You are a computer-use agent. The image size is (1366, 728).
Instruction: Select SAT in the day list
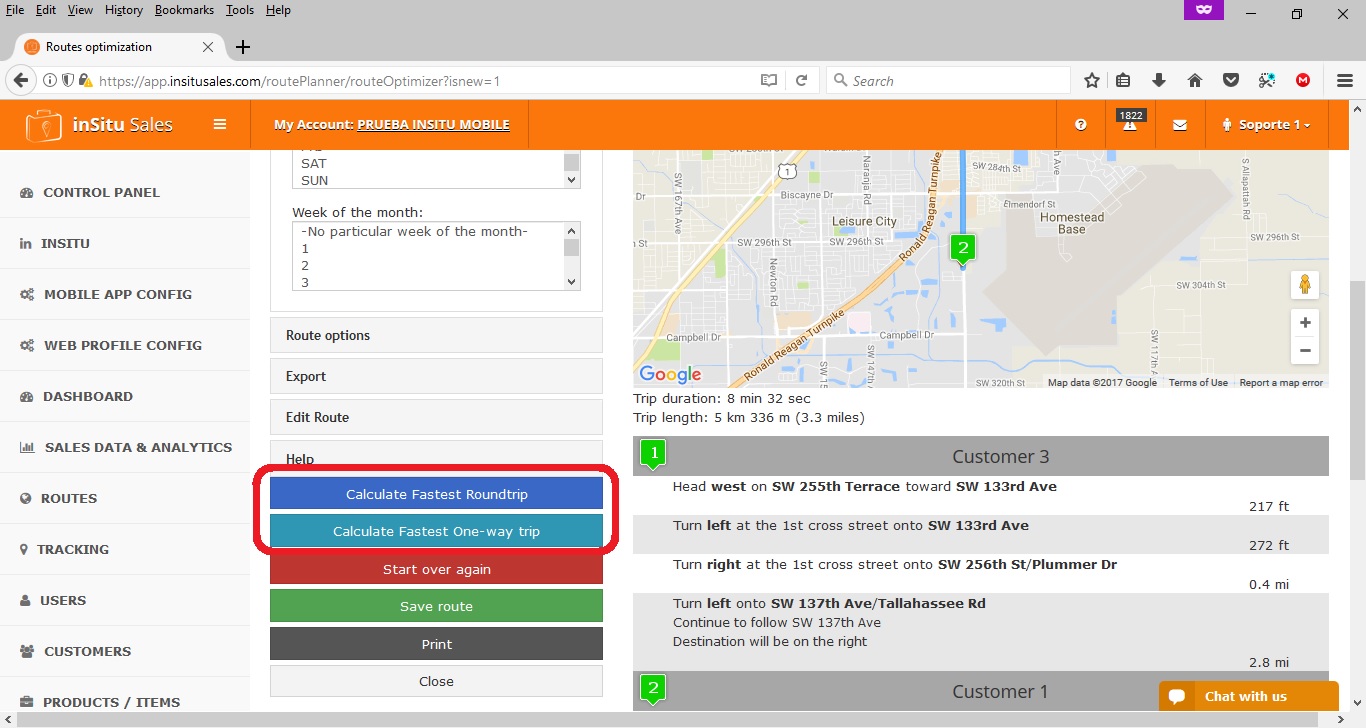click(x=314, y=163)
